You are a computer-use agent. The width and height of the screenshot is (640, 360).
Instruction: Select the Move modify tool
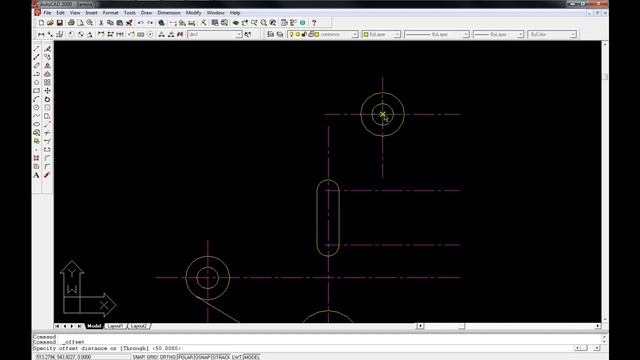pos(47,91)
